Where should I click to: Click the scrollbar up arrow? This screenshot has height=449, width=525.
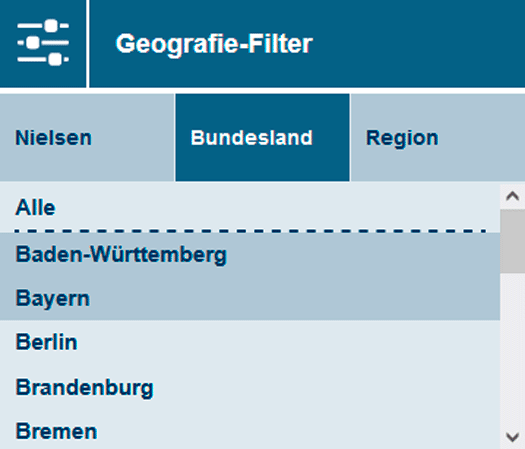(x=512, y=196)
